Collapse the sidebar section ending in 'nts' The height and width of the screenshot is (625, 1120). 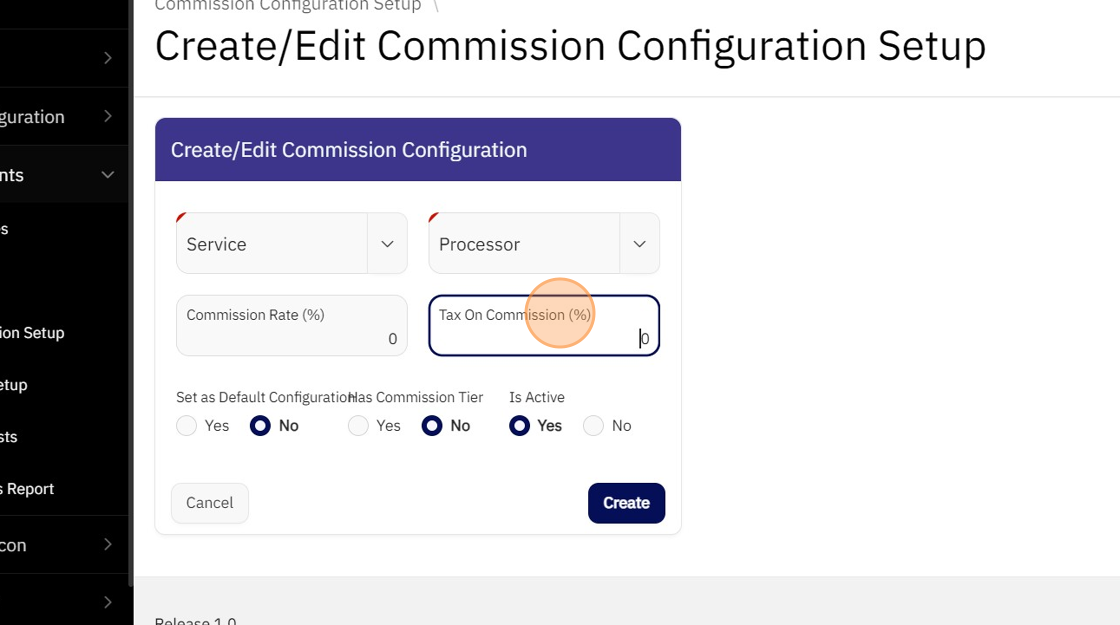[x=107, y=175]
